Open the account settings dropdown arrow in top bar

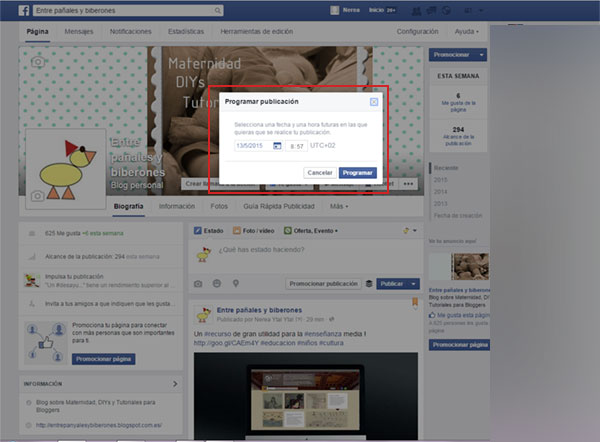(481, 11)
